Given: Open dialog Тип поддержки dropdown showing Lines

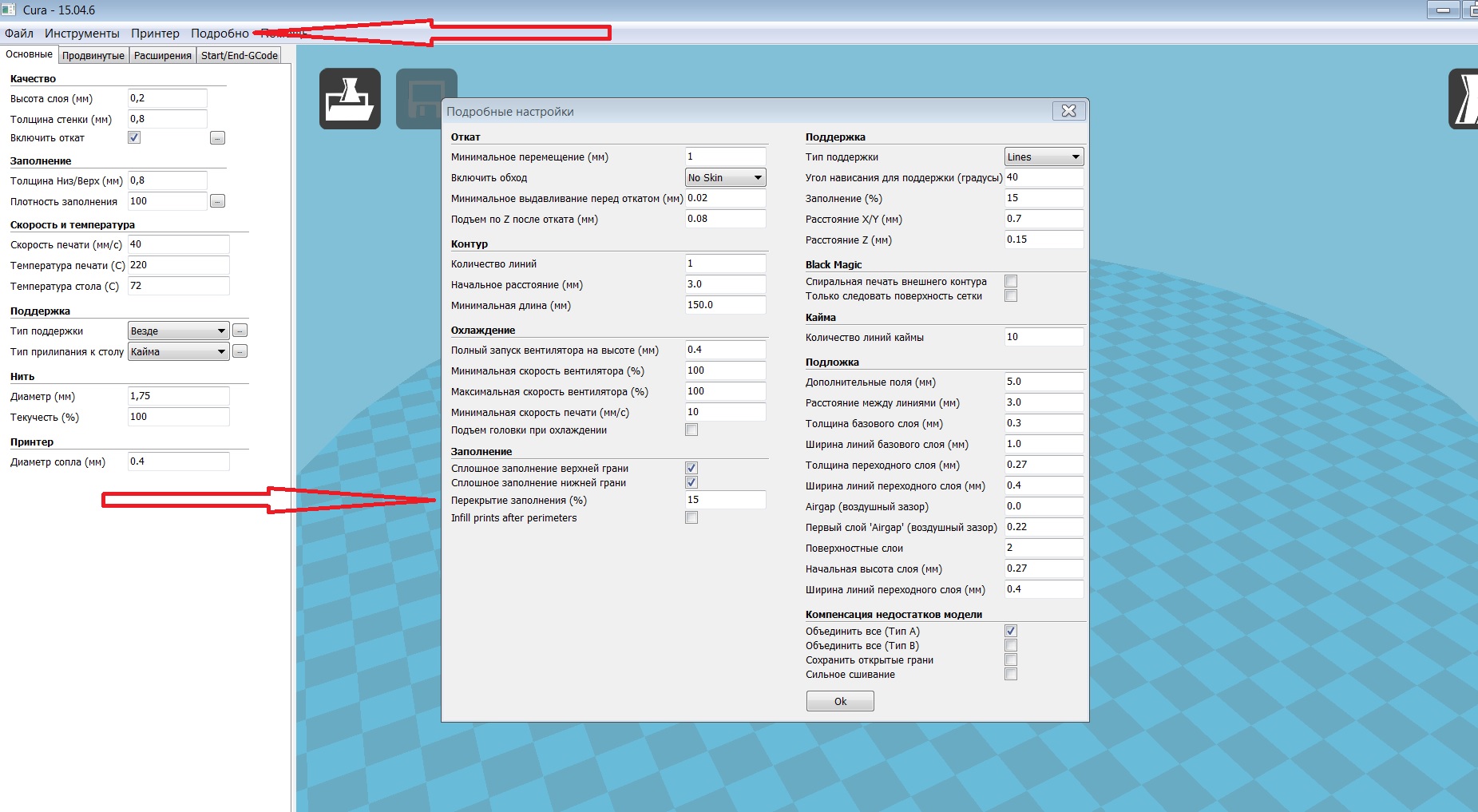Looking at the screenshot, I should pos(1044,156).
